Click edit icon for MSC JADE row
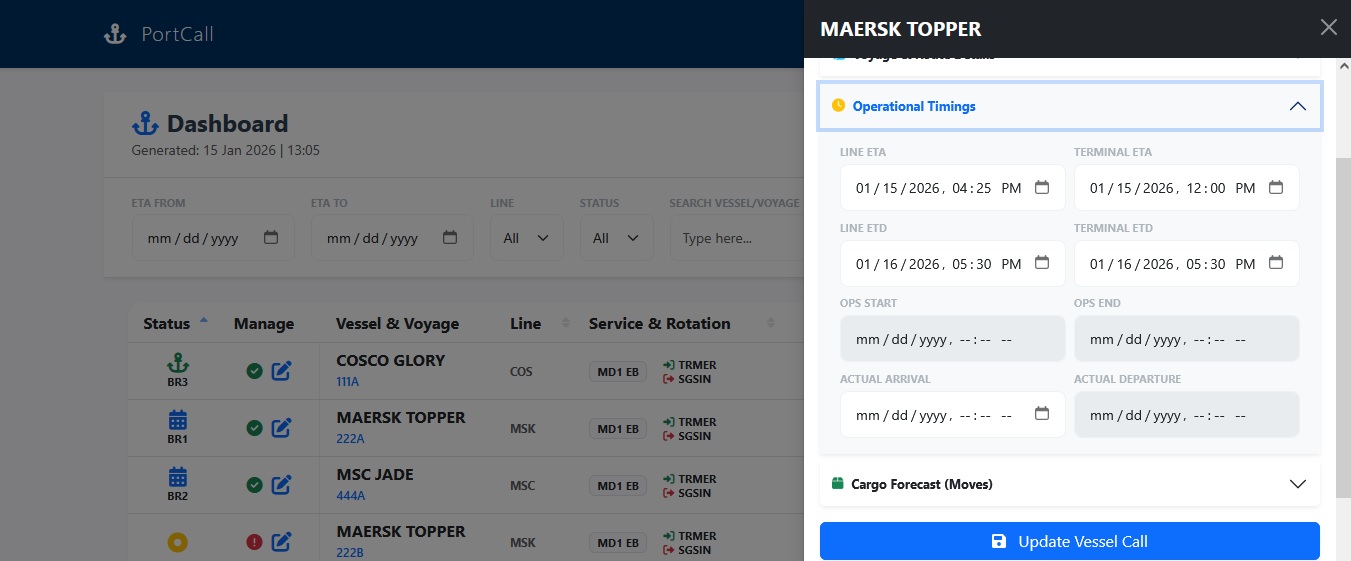The image size is (1351, 561). tap(282, 485)
